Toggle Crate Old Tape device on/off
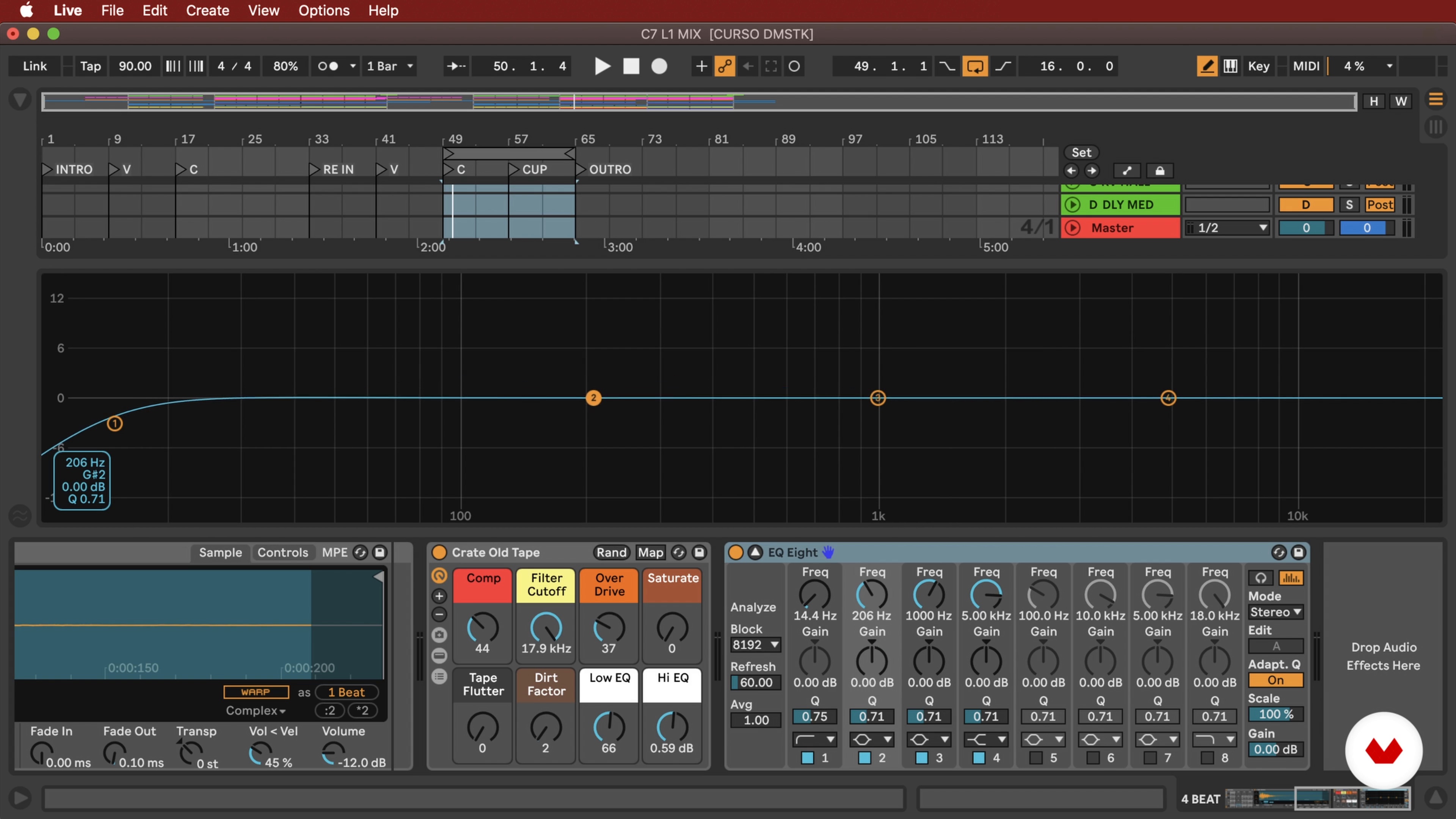The width and height of the screenshot is (1456, 819). [439, 552]
